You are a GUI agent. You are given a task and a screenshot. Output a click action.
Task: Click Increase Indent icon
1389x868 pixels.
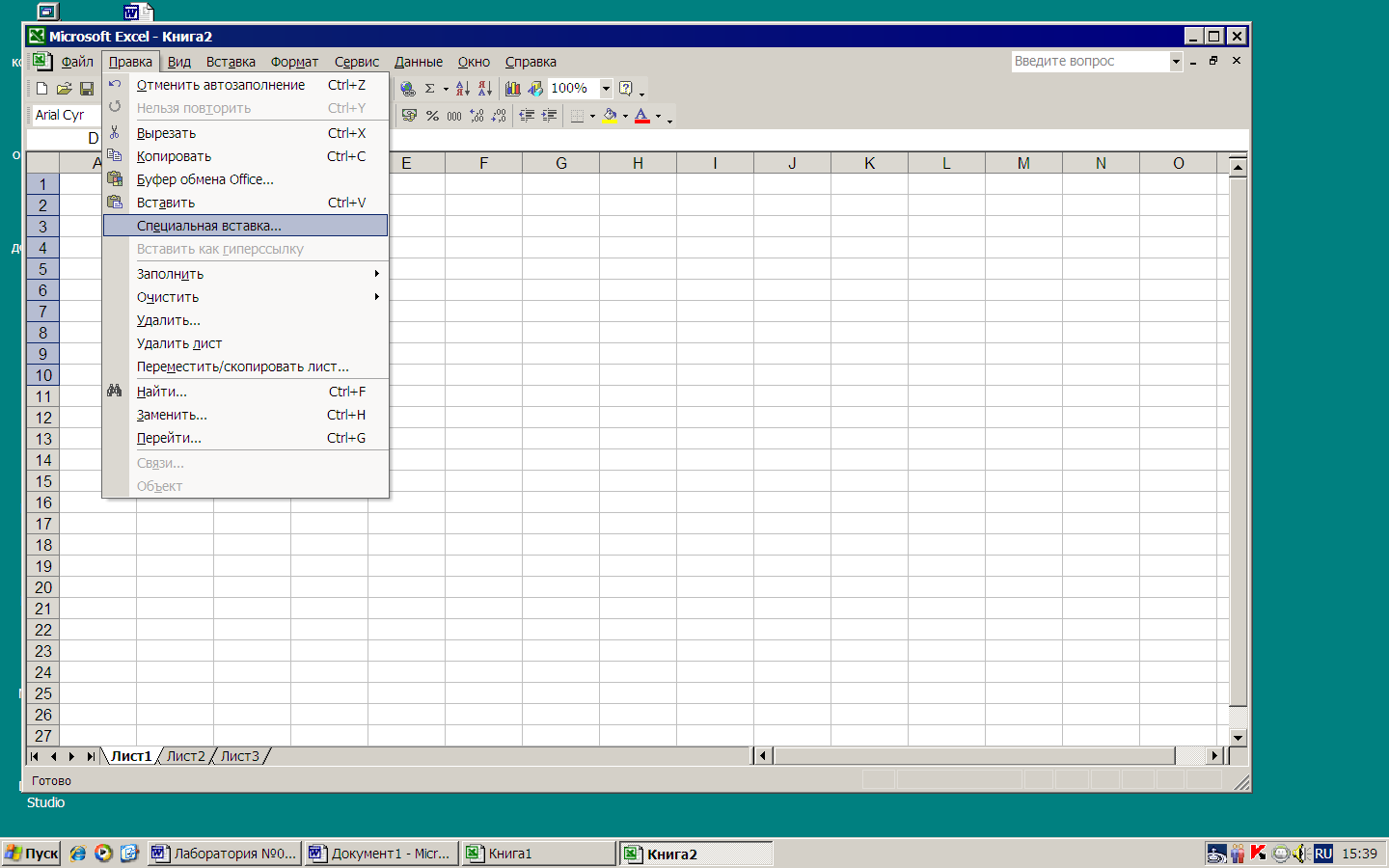pyautogui.click(x=549, y=116)
